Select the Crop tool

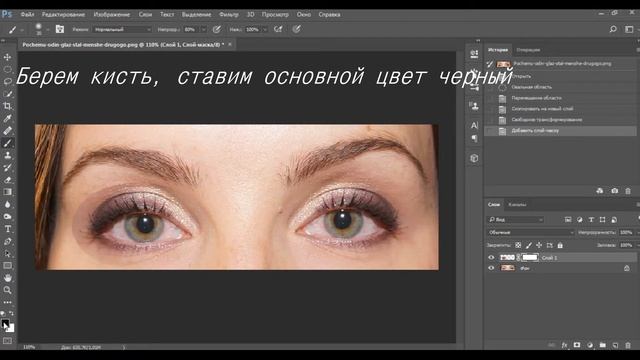pos(7,106)
